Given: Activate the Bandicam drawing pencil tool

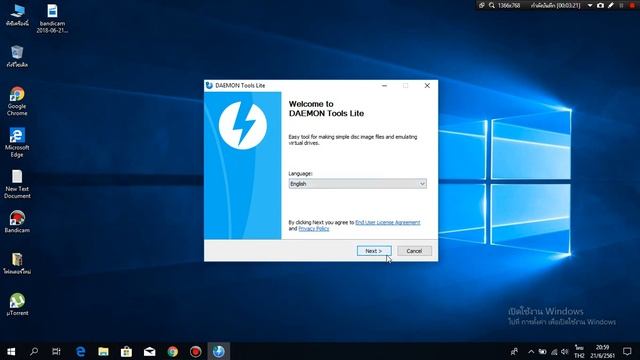Looking at the screenshot, I should (611, 5).
